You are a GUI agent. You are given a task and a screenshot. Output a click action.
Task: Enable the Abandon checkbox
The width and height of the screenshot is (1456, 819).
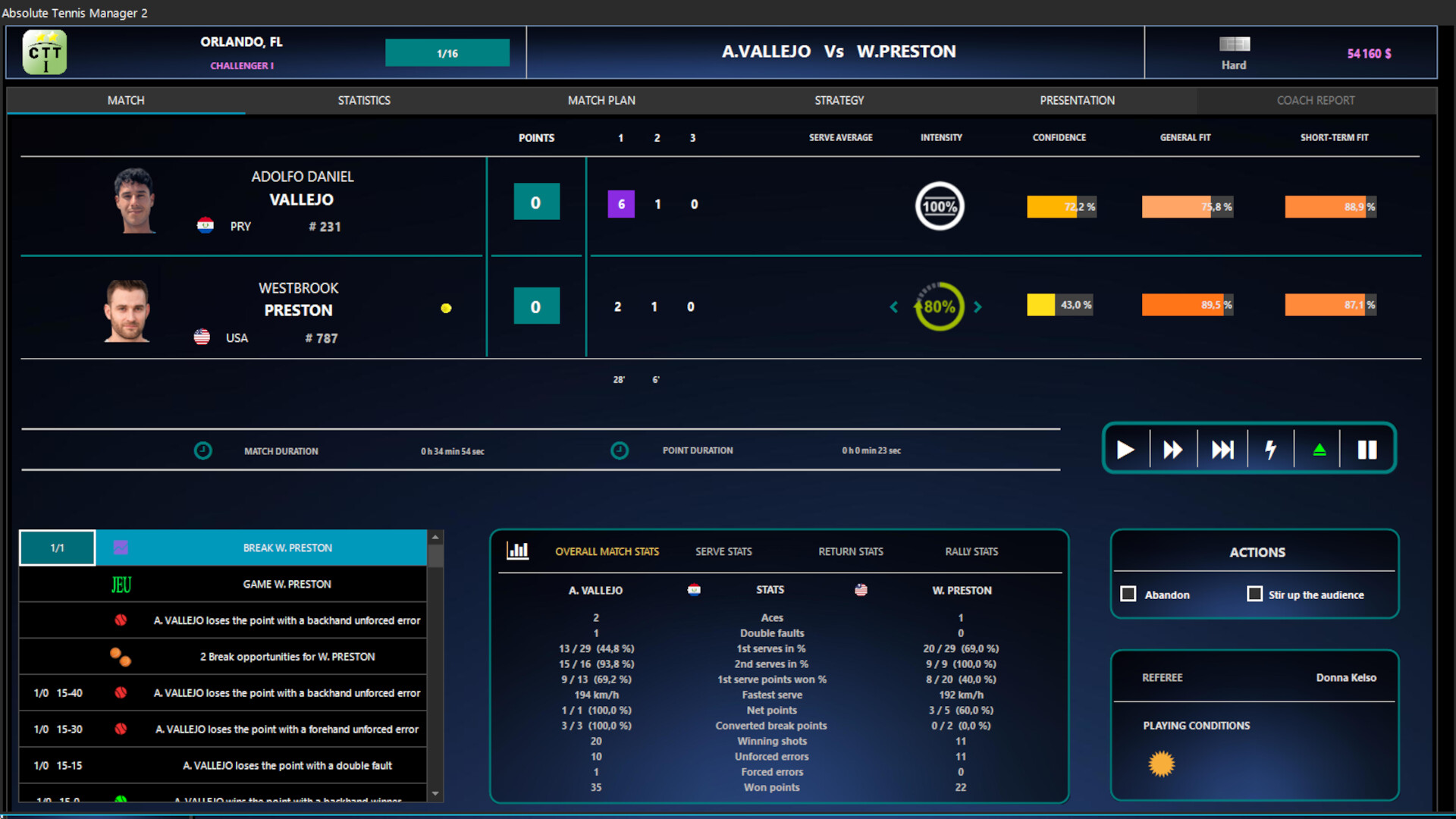tap(1128, 595)
